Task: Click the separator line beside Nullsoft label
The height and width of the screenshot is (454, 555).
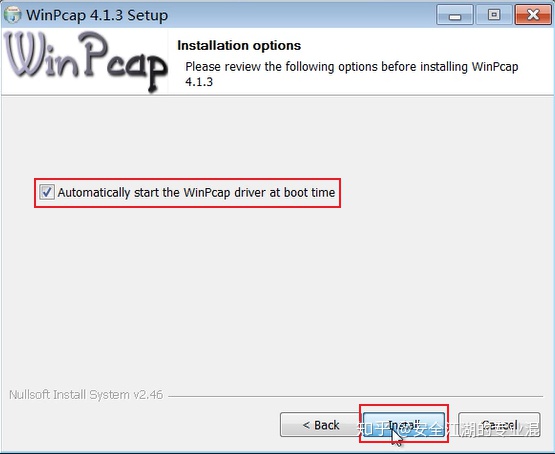Action: [355, 396]
